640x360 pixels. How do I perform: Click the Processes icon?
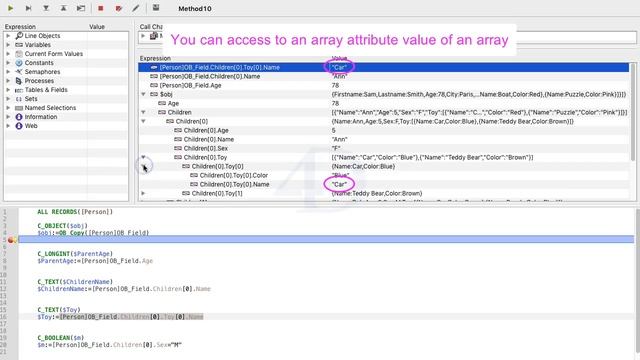click(19, 81)
